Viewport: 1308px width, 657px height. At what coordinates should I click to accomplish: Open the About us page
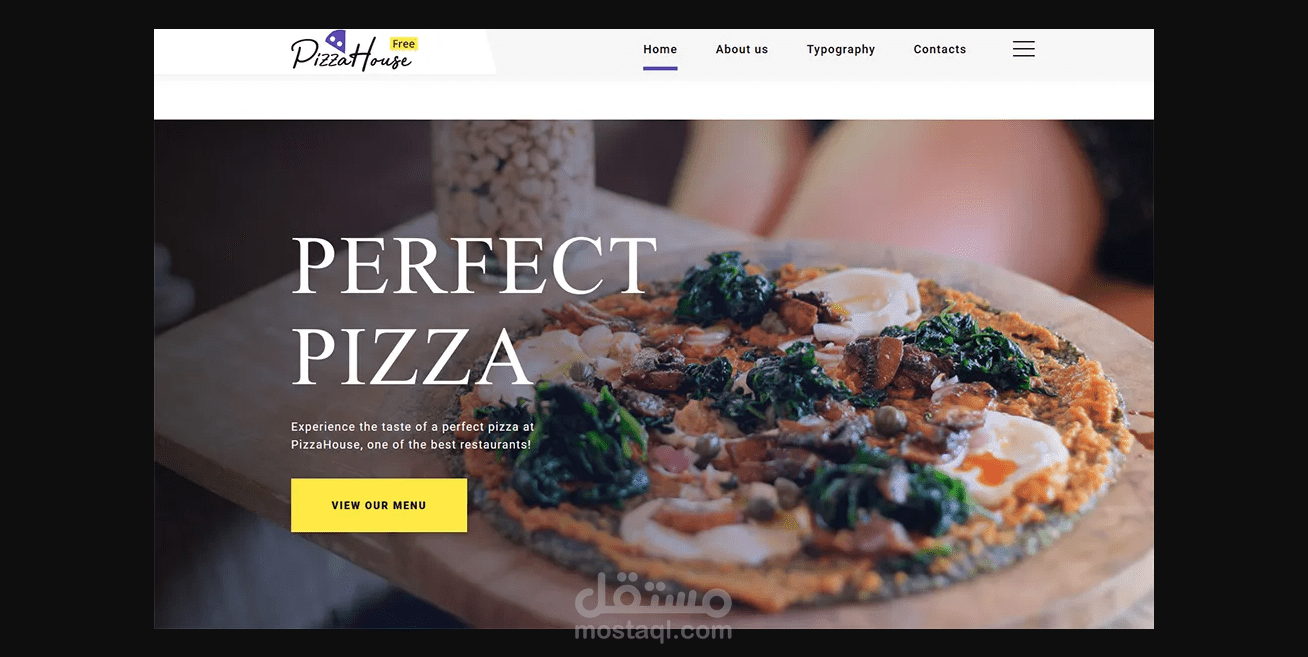(742, 49)
